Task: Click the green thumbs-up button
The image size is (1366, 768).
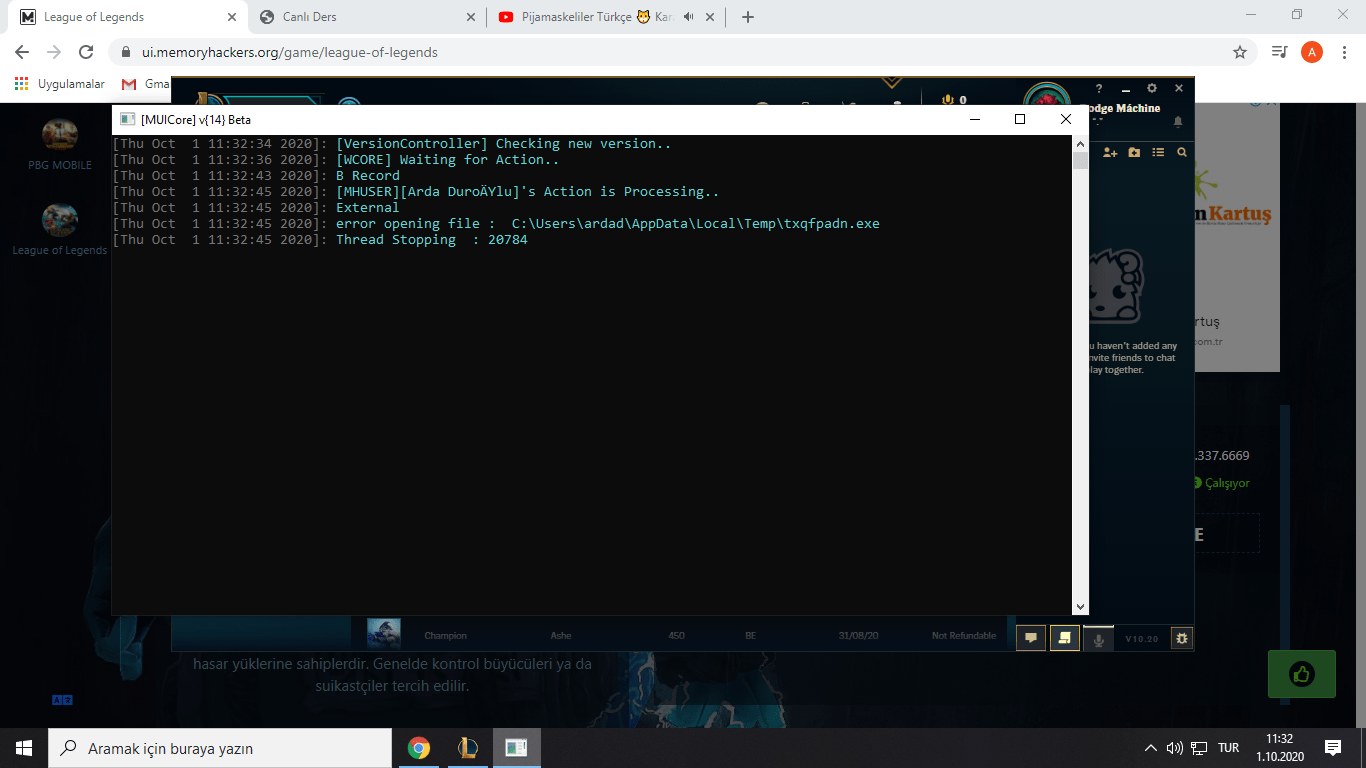Action: coord(1301,674)
